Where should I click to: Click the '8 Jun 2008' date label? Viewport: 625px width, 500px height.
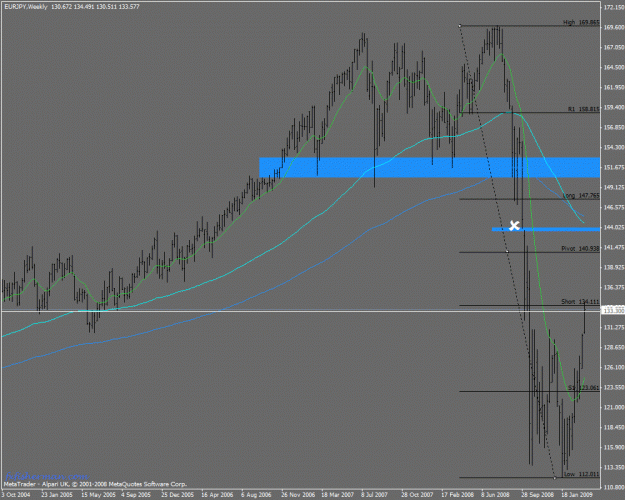tap(495, 494)
